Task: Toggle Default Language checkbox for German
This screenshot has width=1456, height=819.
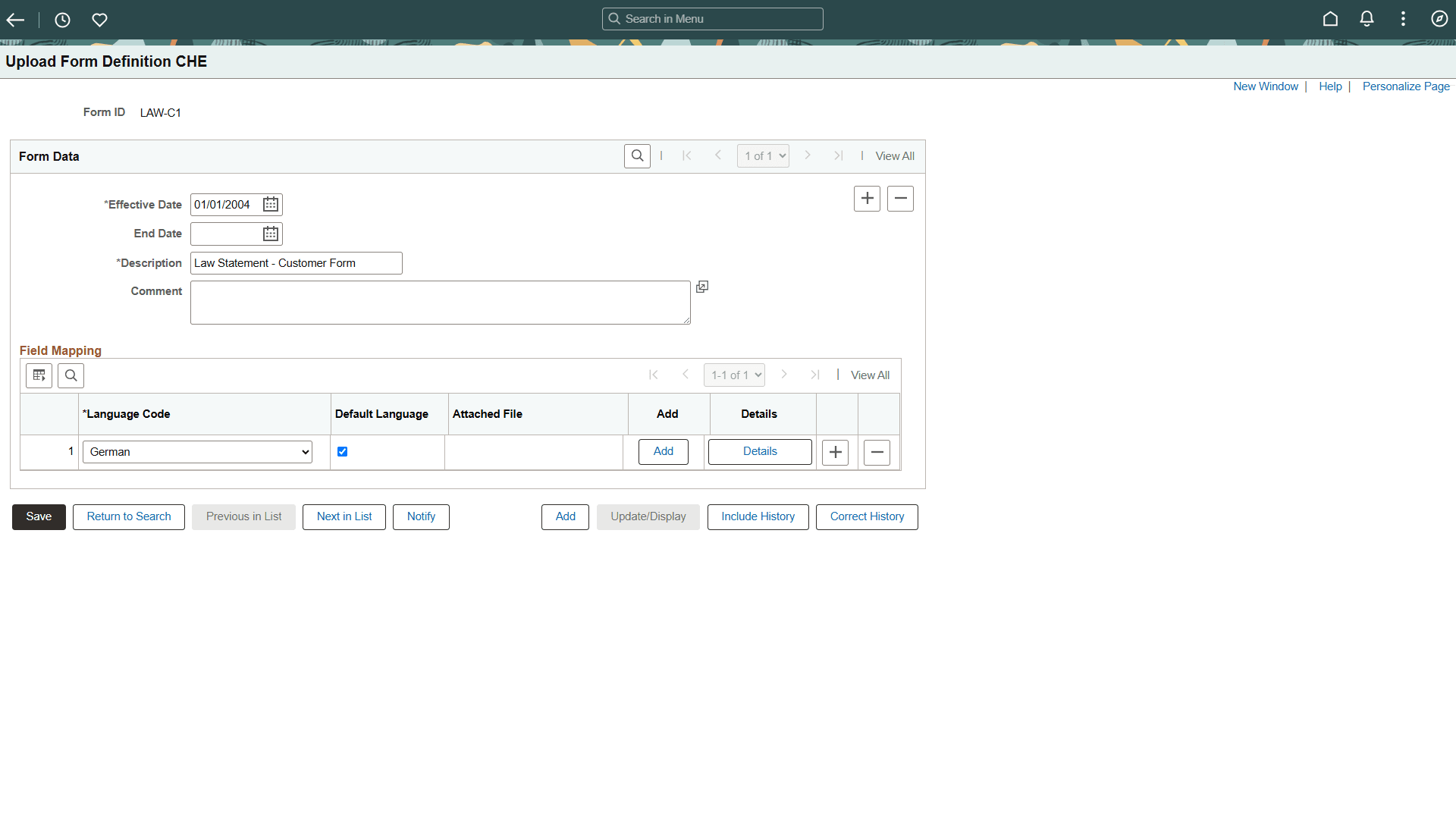Action: (x=342, y=452)
